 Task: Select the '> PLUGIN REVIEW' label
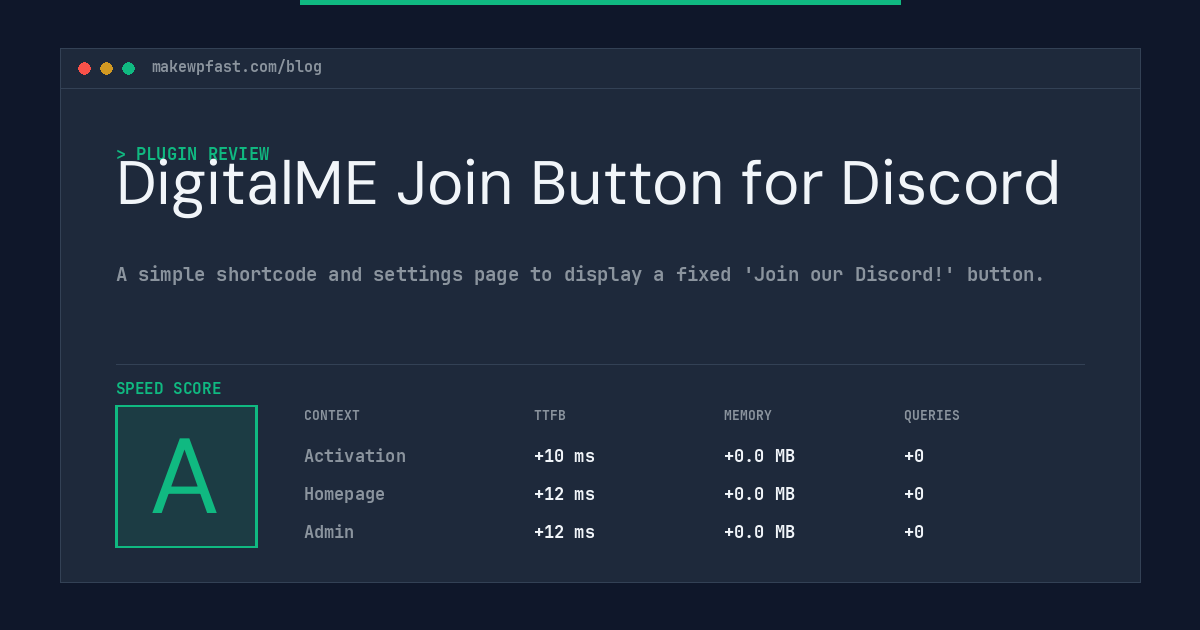click(x=193, y=154)
